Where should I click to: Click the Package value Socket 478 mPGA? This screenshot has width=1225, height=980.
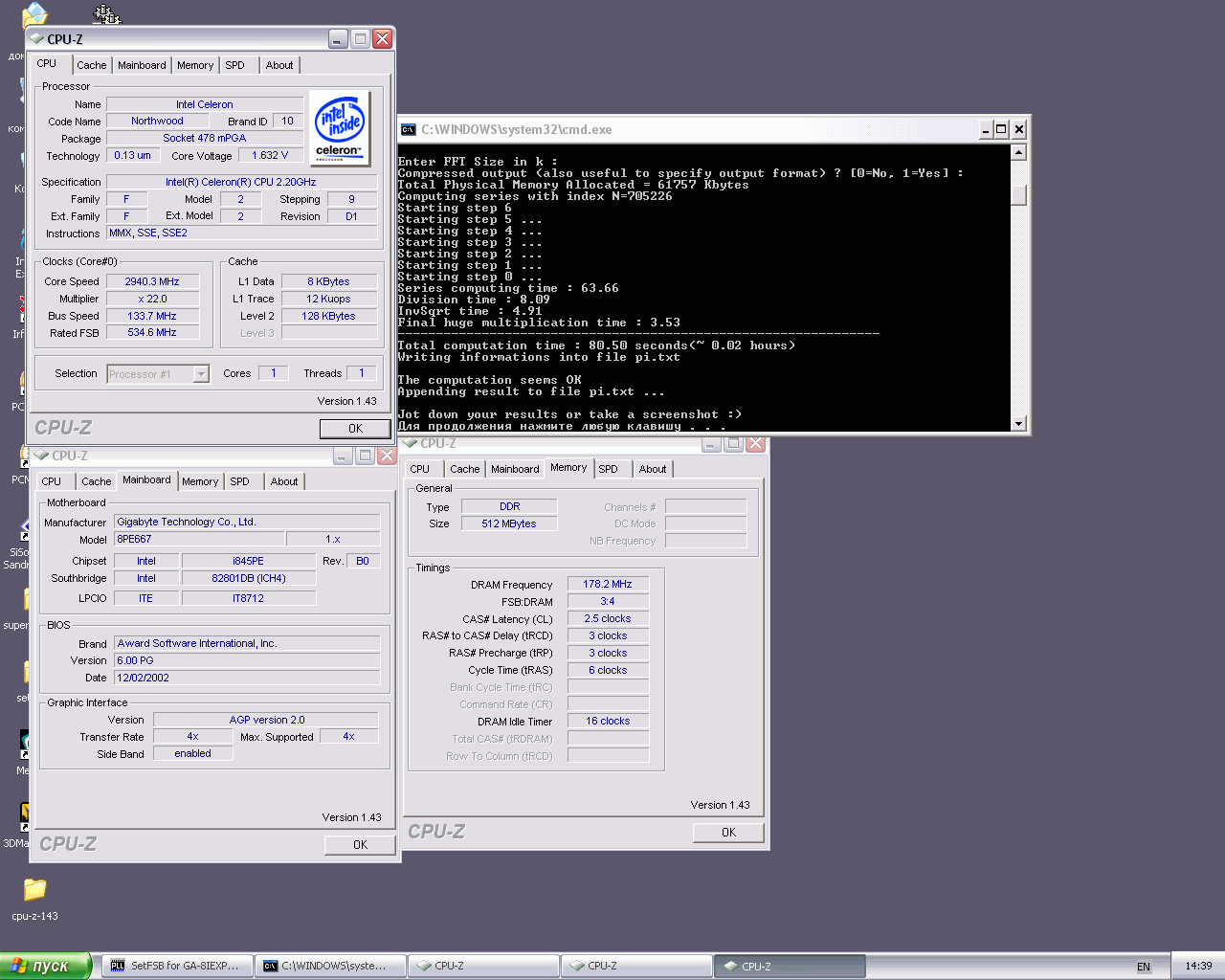(205, 138)
